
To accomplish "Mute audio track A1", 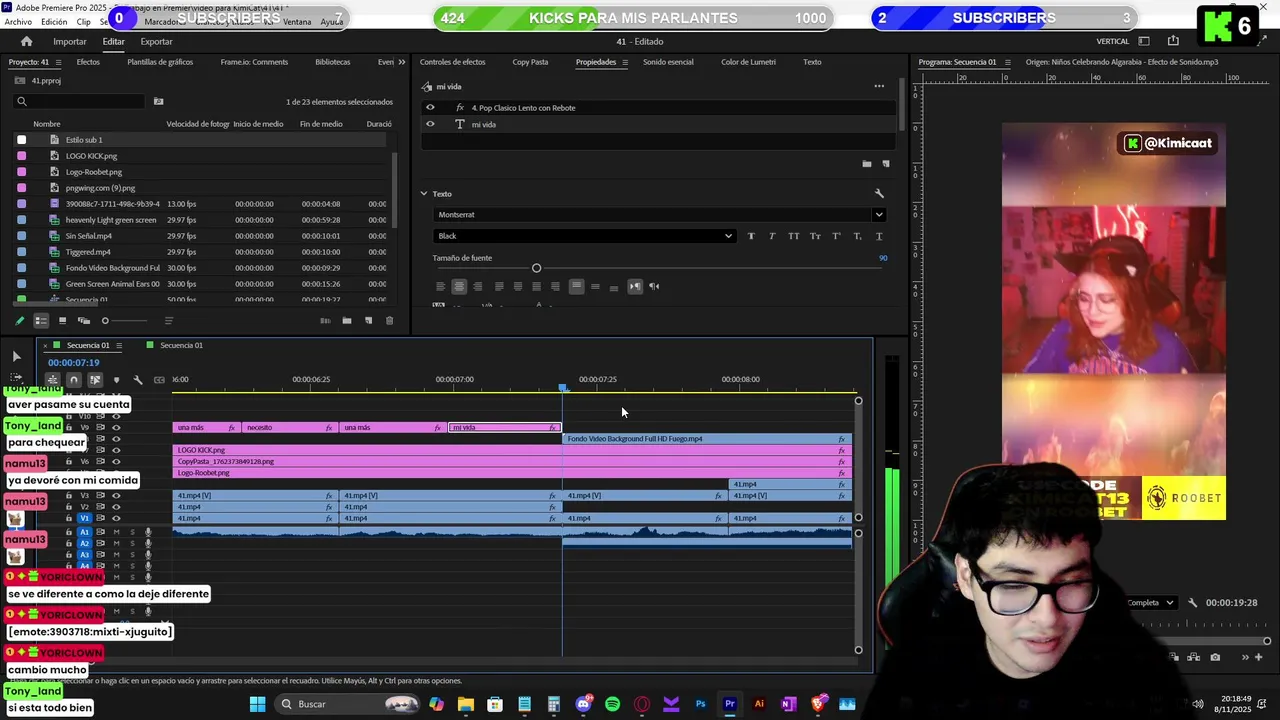I will pyautogui.click(x=116, y=532).
